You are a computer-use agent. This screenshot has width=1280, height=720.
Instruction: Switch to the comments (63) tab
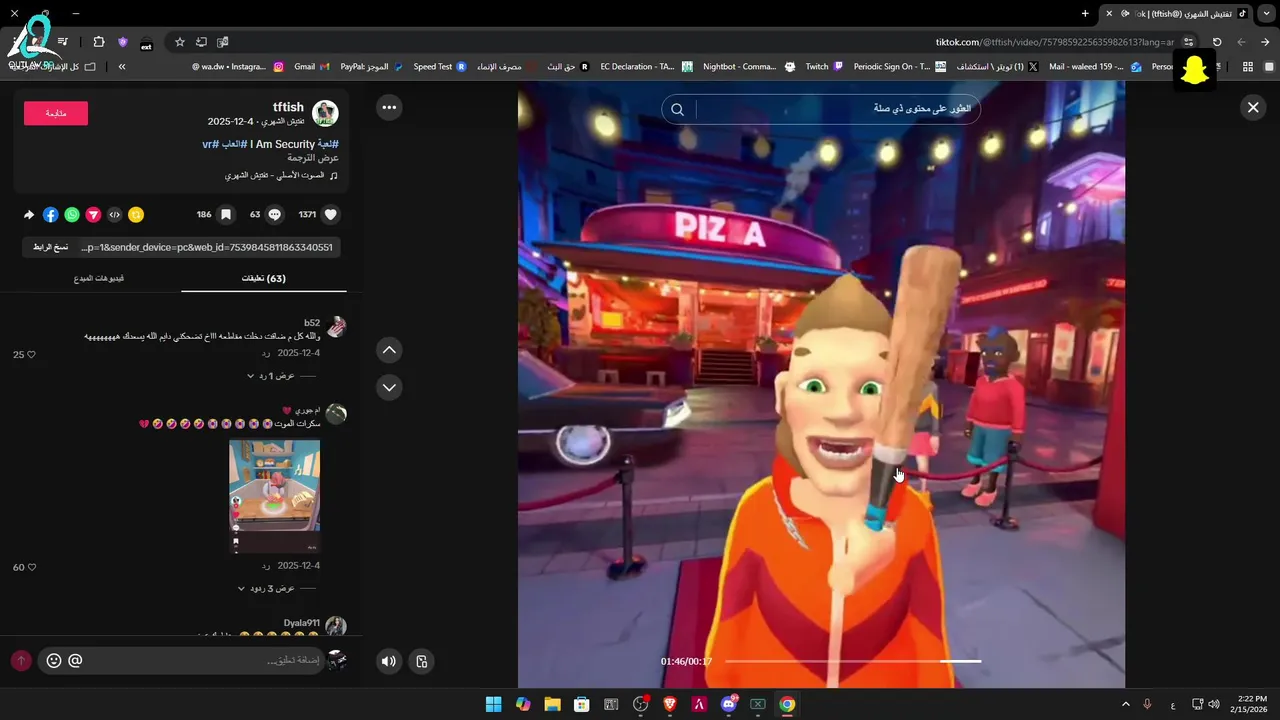(264, 278)
